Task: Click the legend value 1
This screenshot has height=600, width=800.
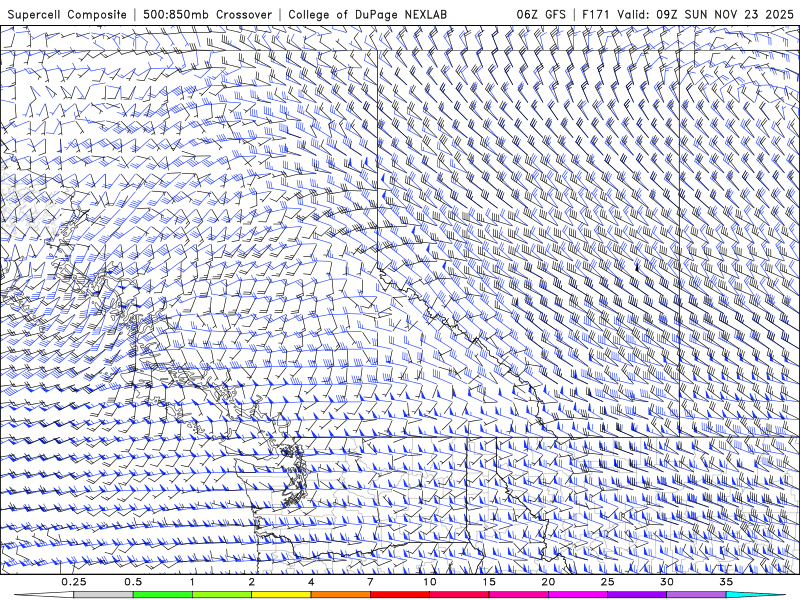Action: coord(192,582)
